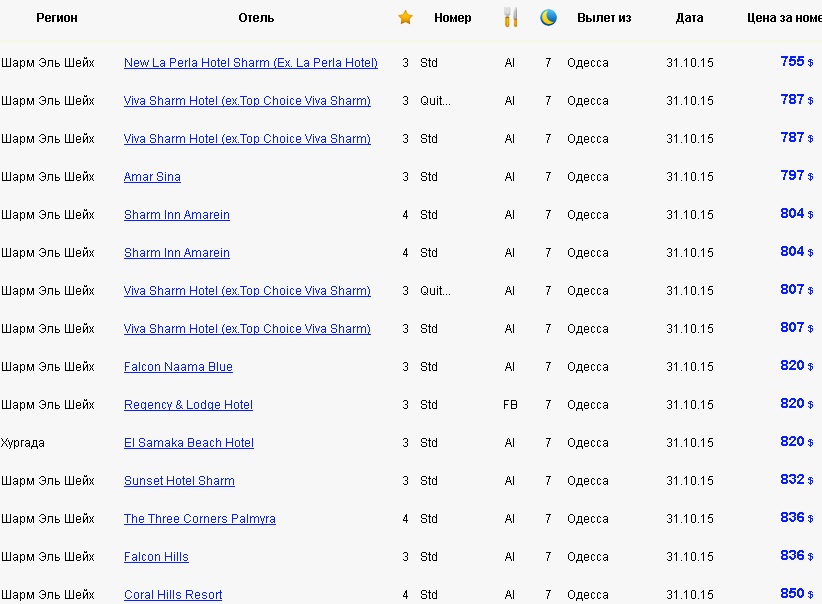Open The Three Corners Palmyra link
The image size is (822, 604).
[x=200, y=519]
